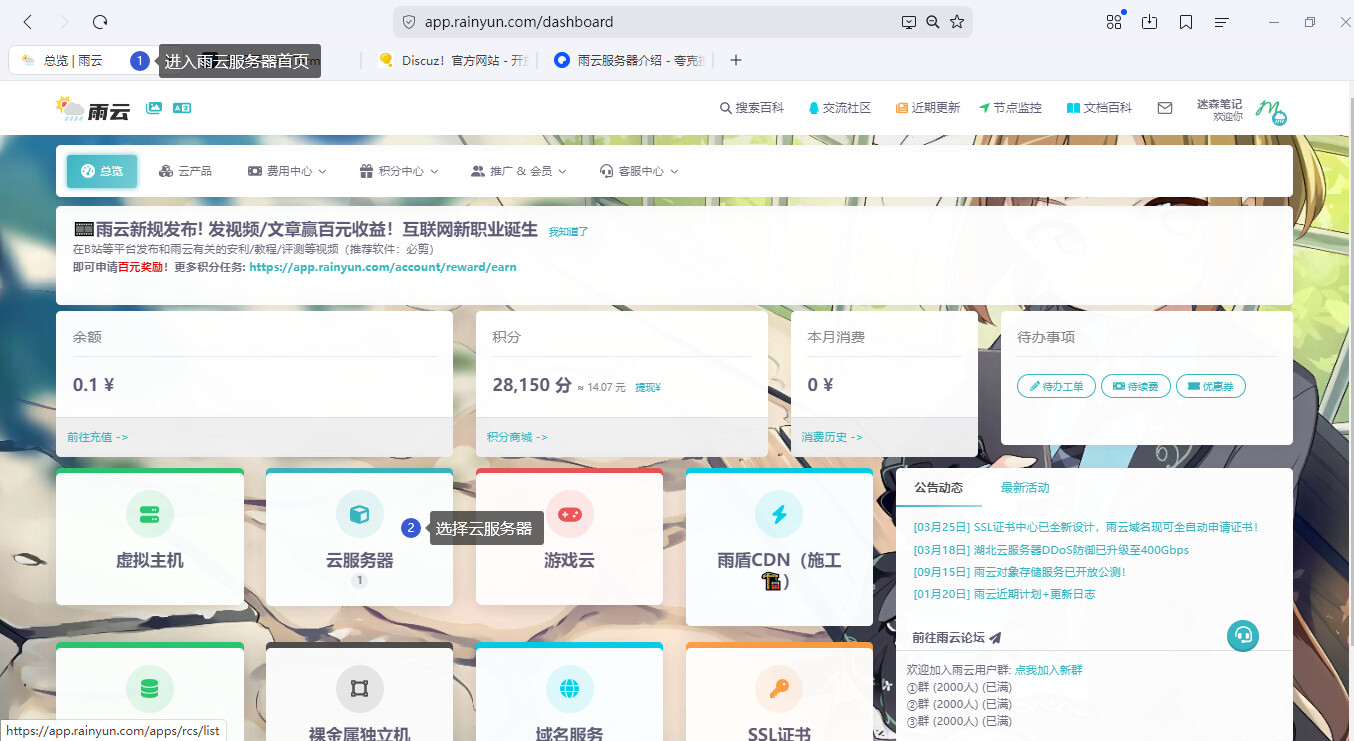The image size is (1354, 741).
Task: Open the mail envelope notifications icon
Action: click(x=1165, y=108)
